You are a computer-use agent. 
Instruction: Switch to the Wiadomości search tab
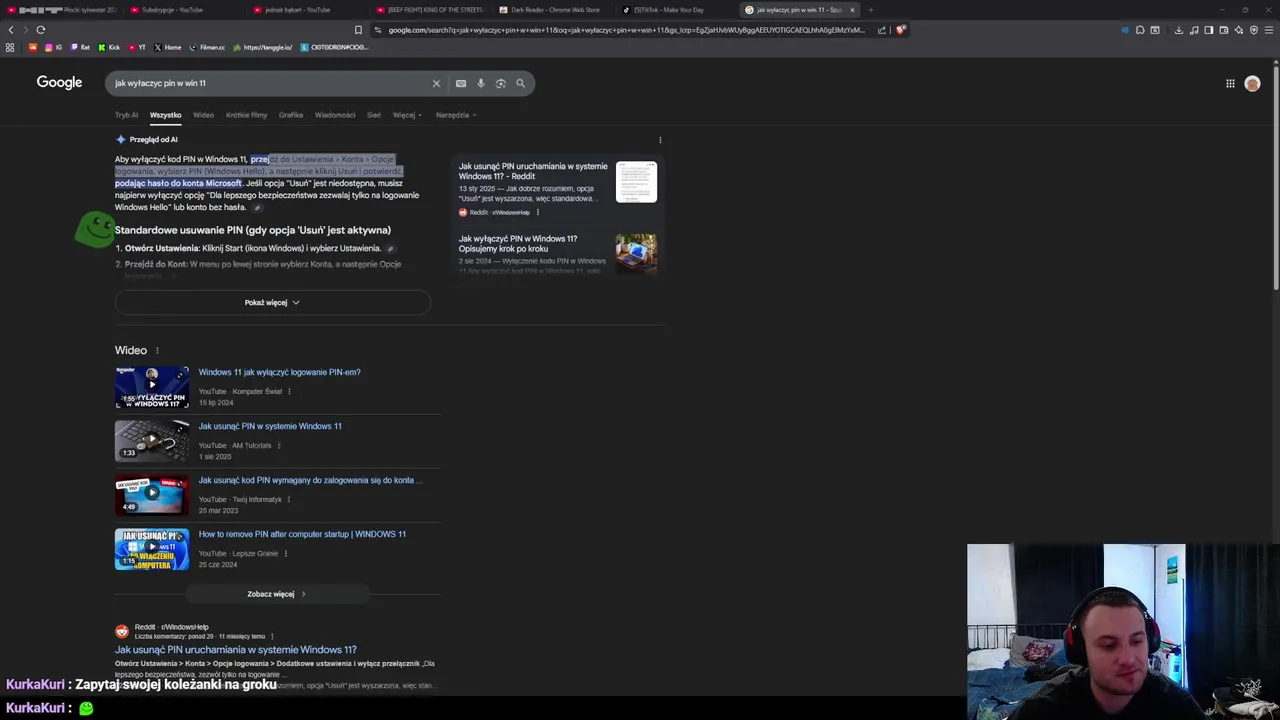coord(335,115)
